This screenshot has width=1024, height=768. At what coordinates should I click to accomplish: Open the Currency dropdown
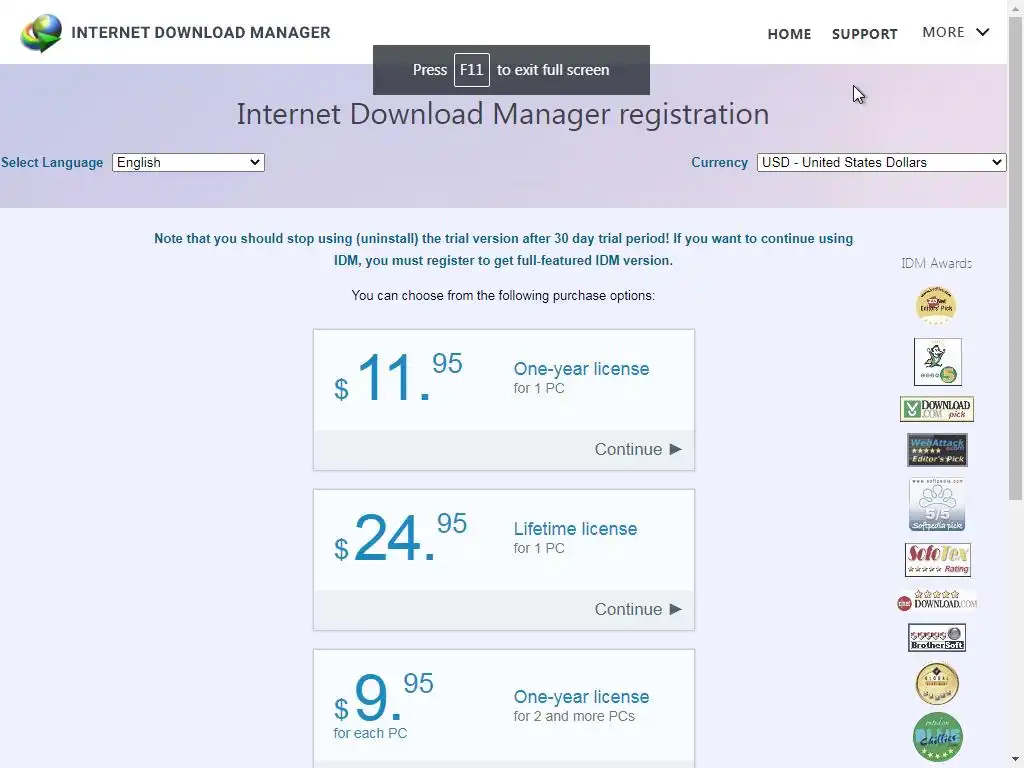(881, 163)
